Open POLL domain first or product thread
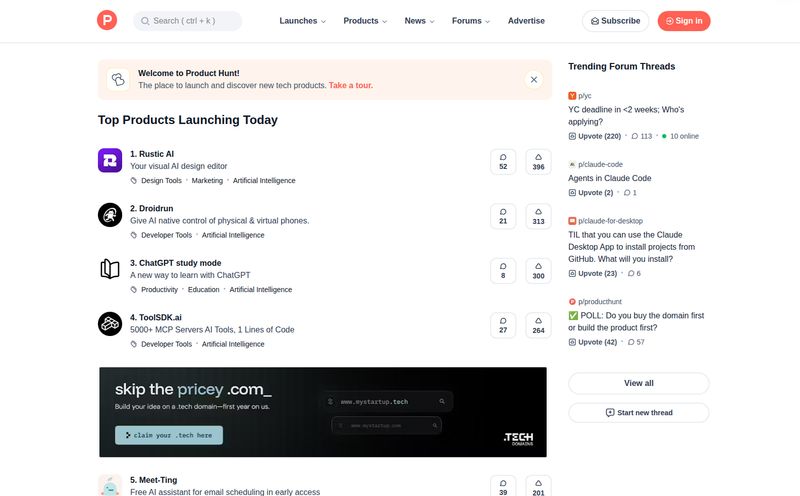800x496 pixels. (636, 321)
